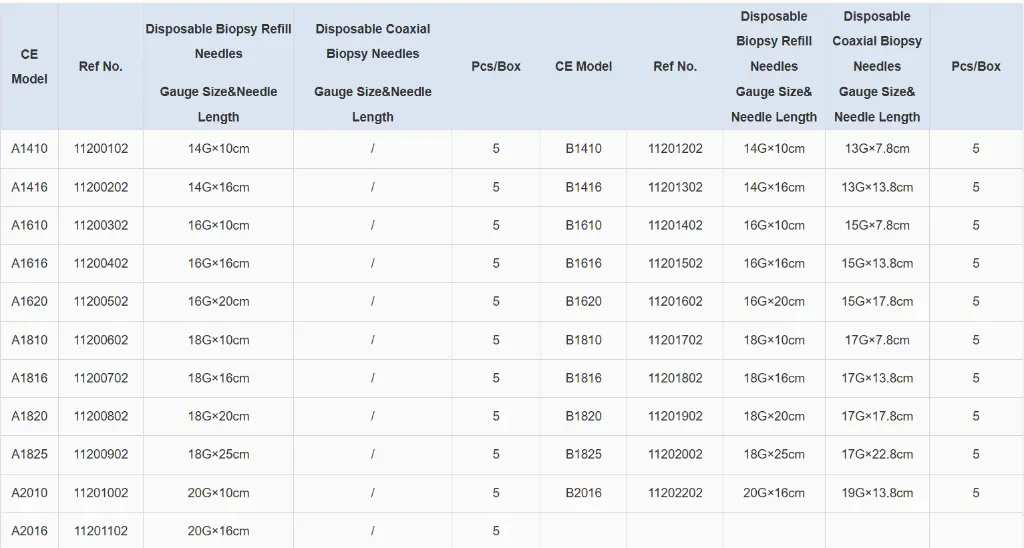Viewport: 1024px width, 548px height.
Task: Click the B1620 model cell
Action: 583,301
